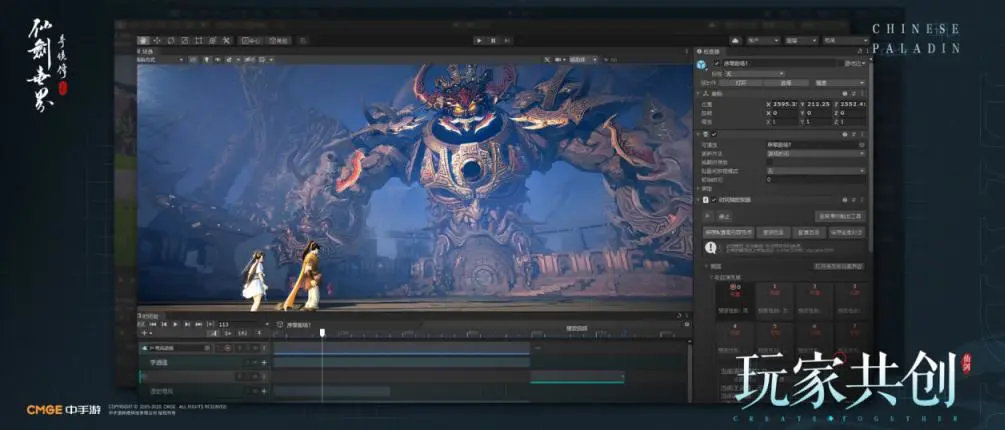Toggle the script component enabled checkbox
The image size is (1005, 430).
(714, 199)
